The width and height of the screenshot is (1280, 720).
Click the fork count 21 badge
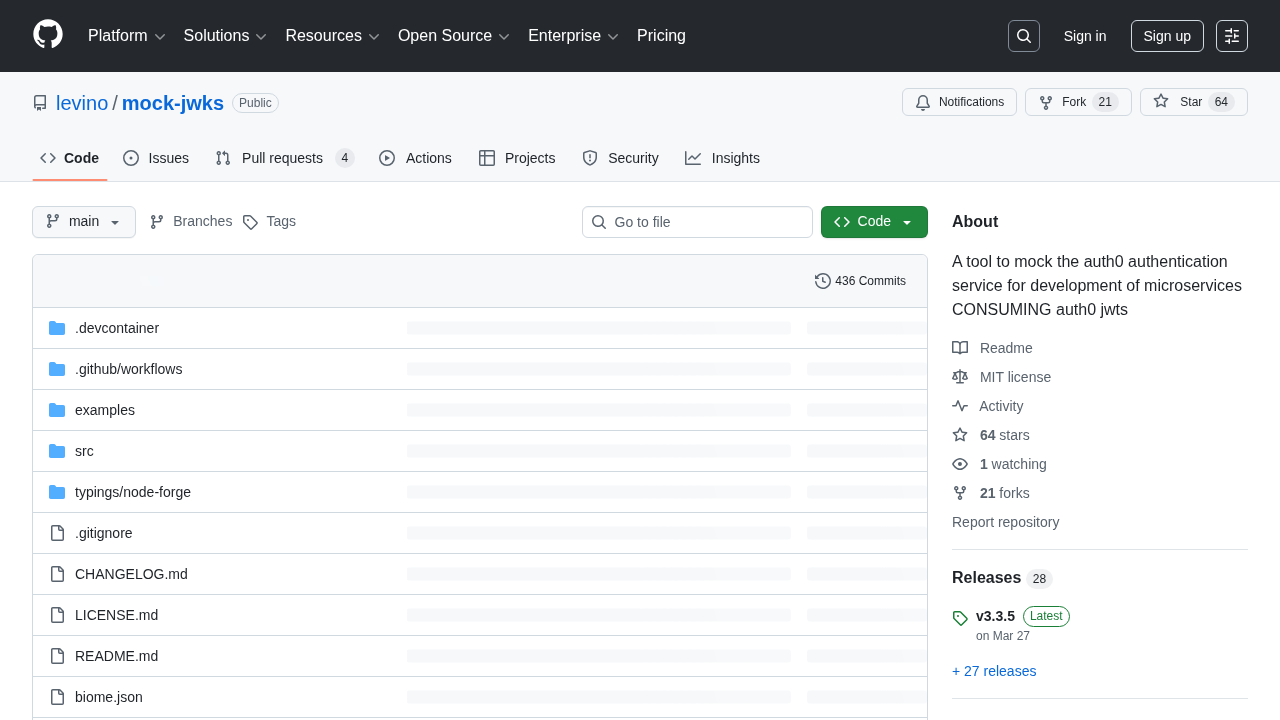(x=1106, y=102)
